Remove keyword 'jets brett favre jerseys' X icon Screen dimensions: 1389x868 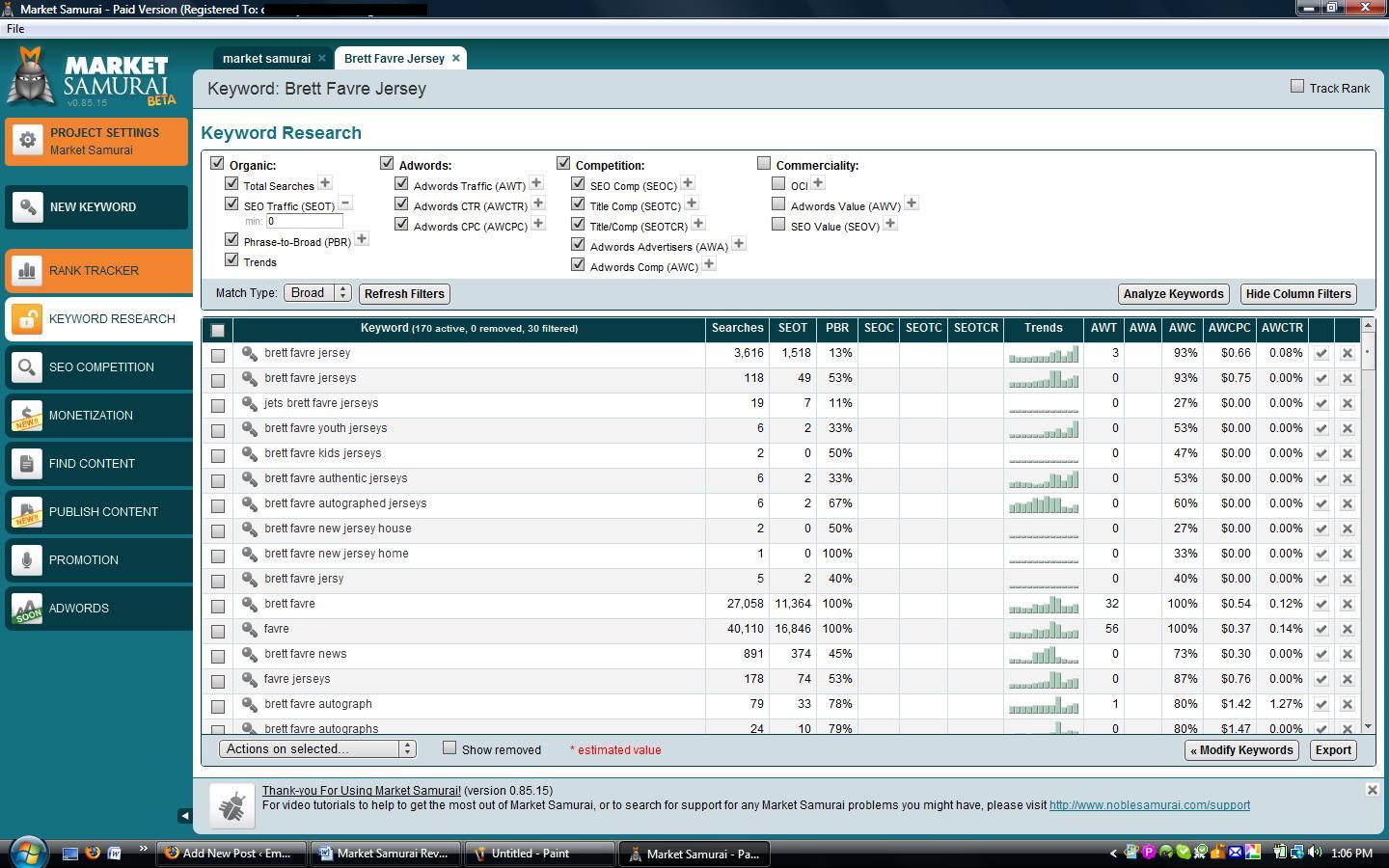1348,404
